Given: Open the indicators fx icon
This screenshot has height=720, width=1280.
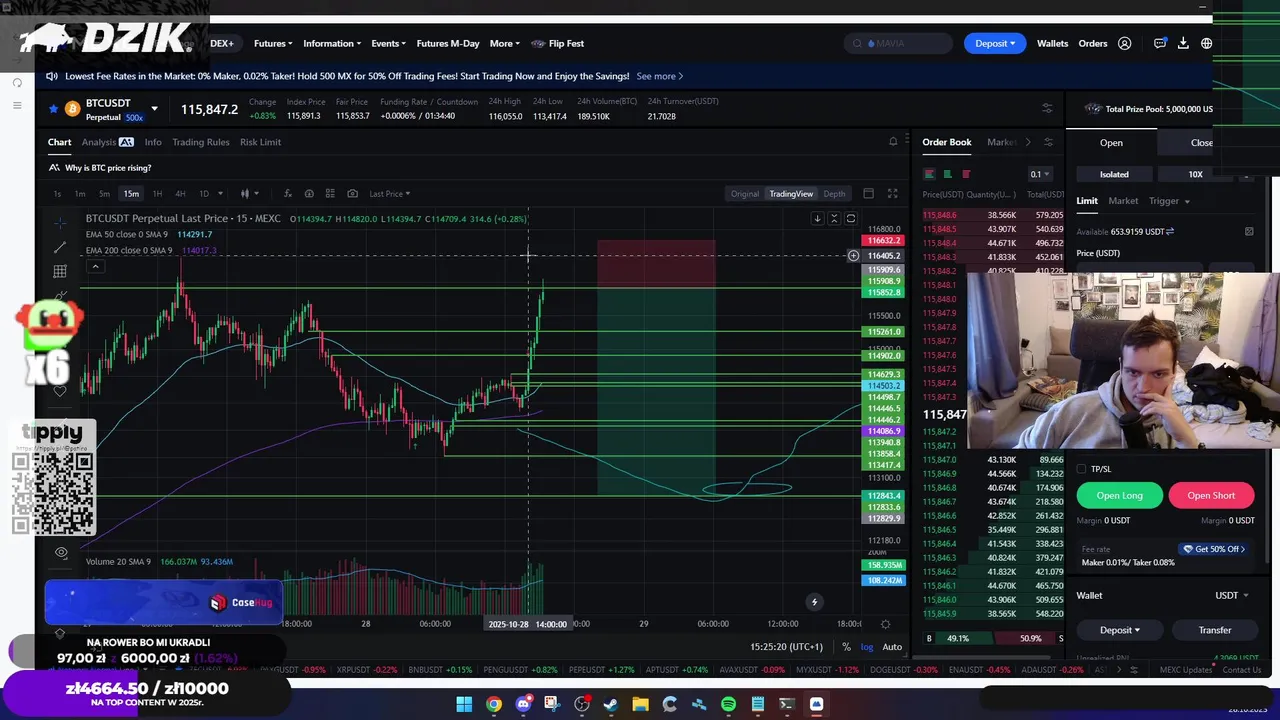Looking at the screenshot, I should click(287, 194).
